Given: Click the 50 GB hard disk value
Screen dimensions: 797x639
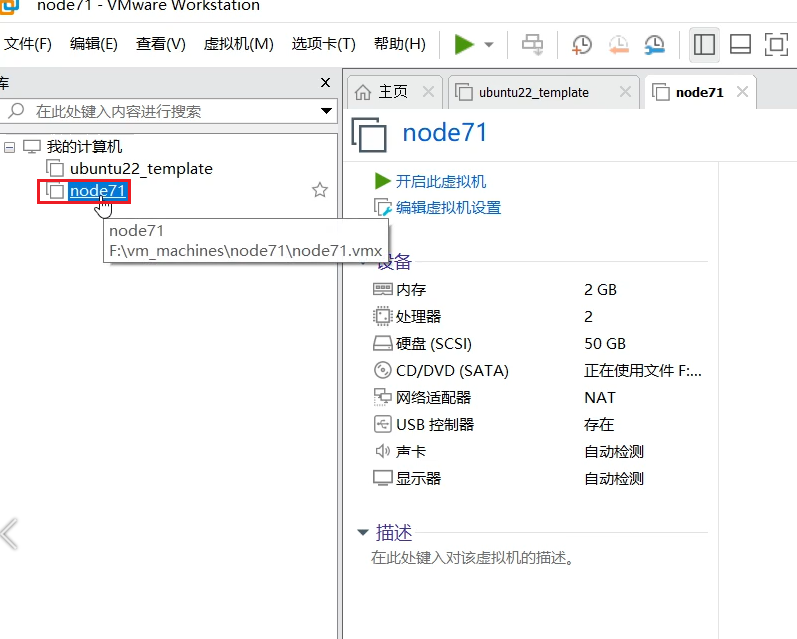Looking at the screenshot, I should 605,344.
